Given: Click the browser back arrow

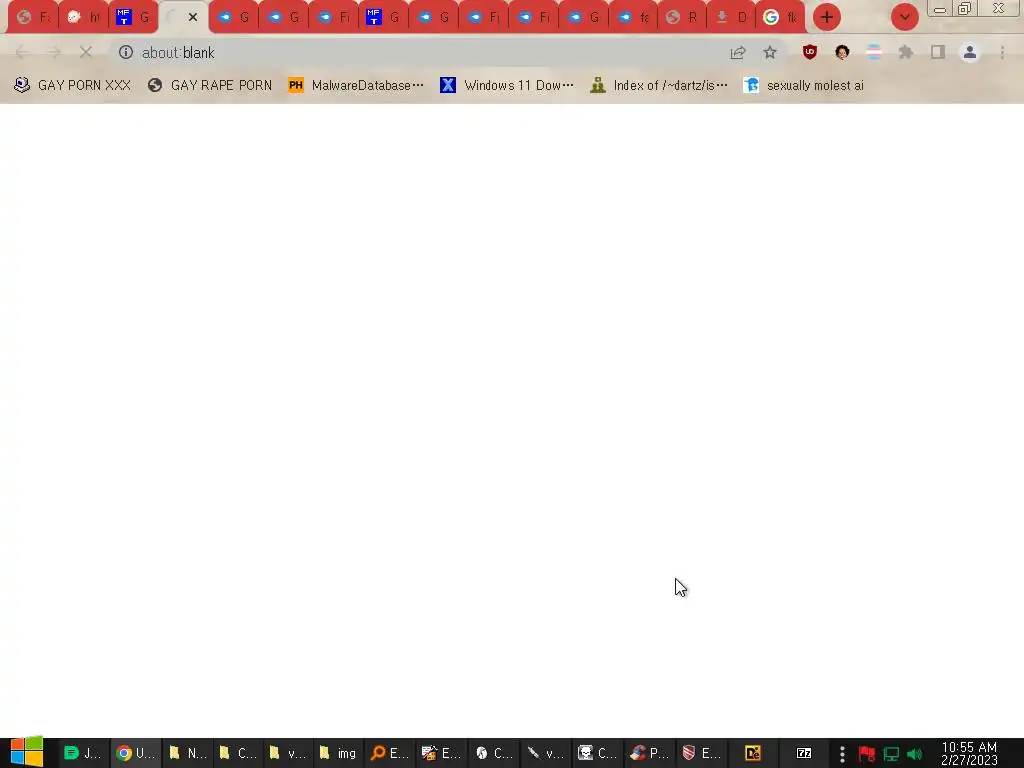Looking at the screenshot, I should pyautogui.click(x=22, y=52).
